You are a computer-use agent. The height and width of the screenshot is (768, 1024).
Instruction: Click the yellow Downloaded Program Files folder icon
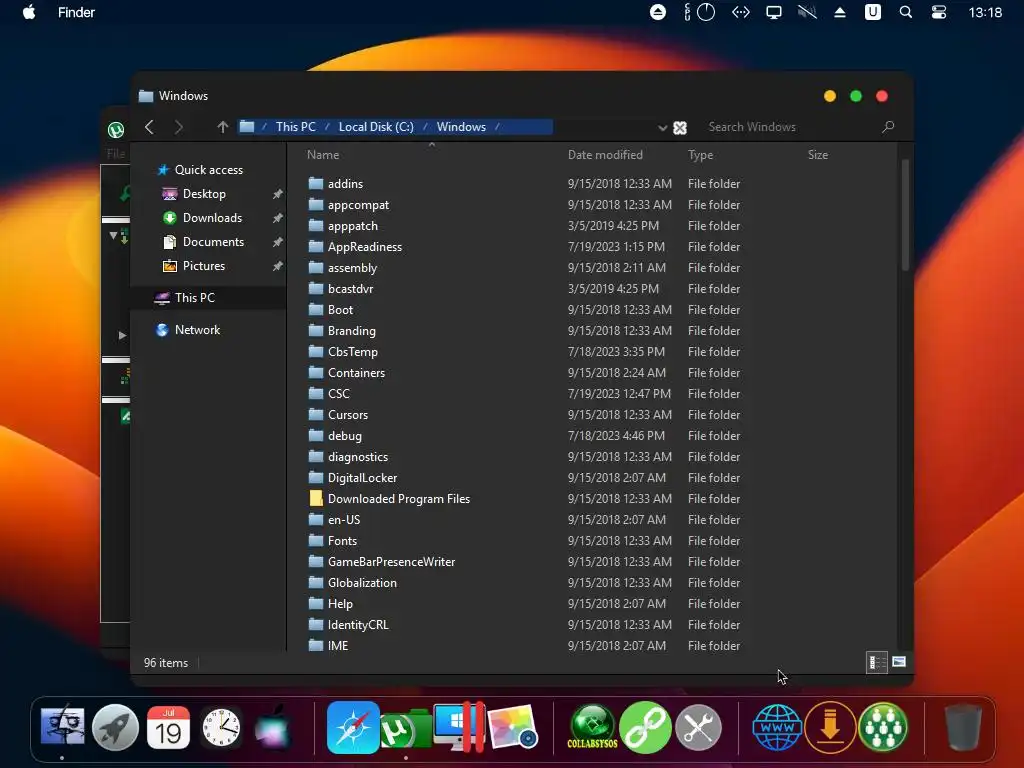click(x=316, y=499)
